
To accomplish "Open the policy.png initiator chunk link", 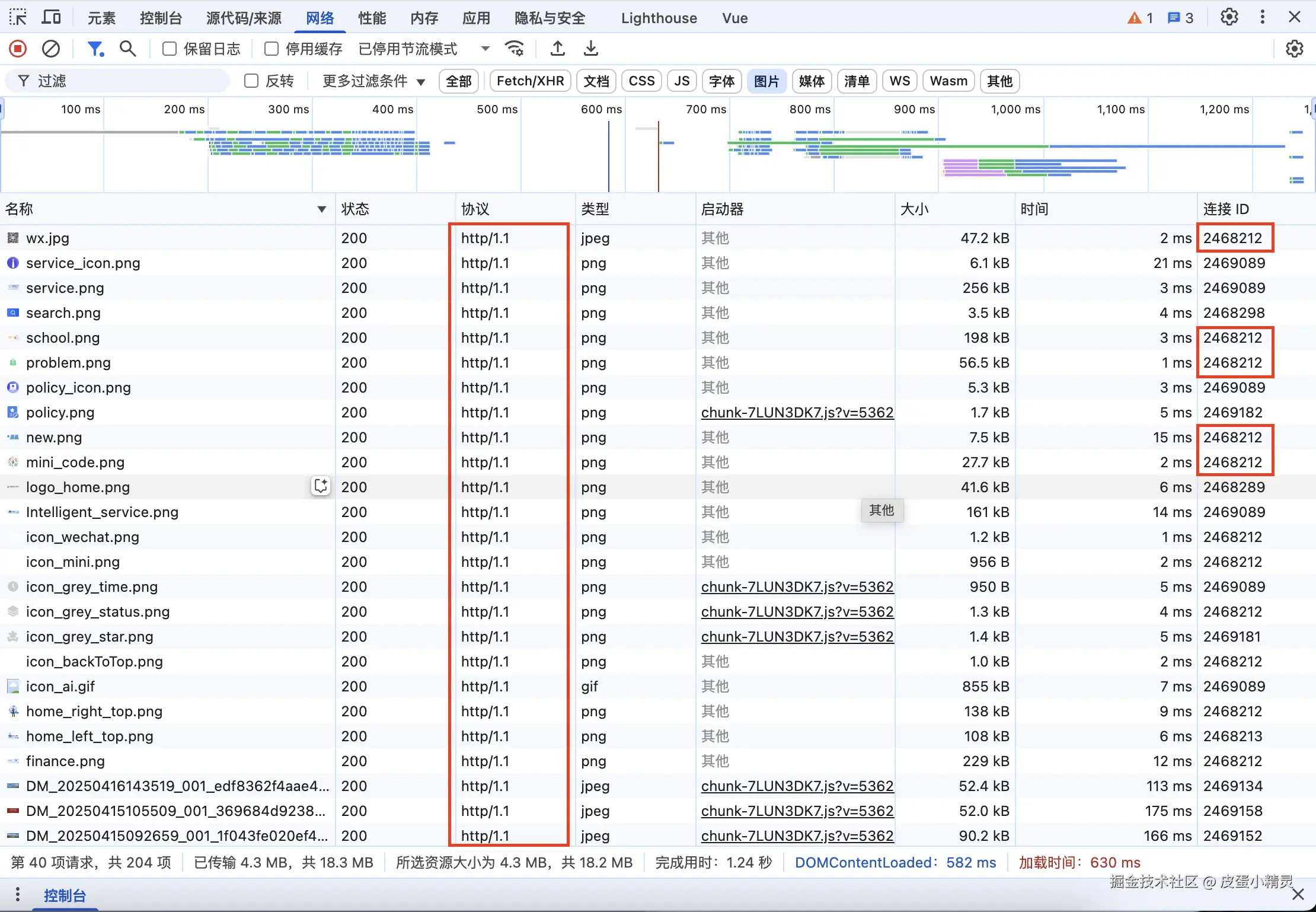I will 797,412.
